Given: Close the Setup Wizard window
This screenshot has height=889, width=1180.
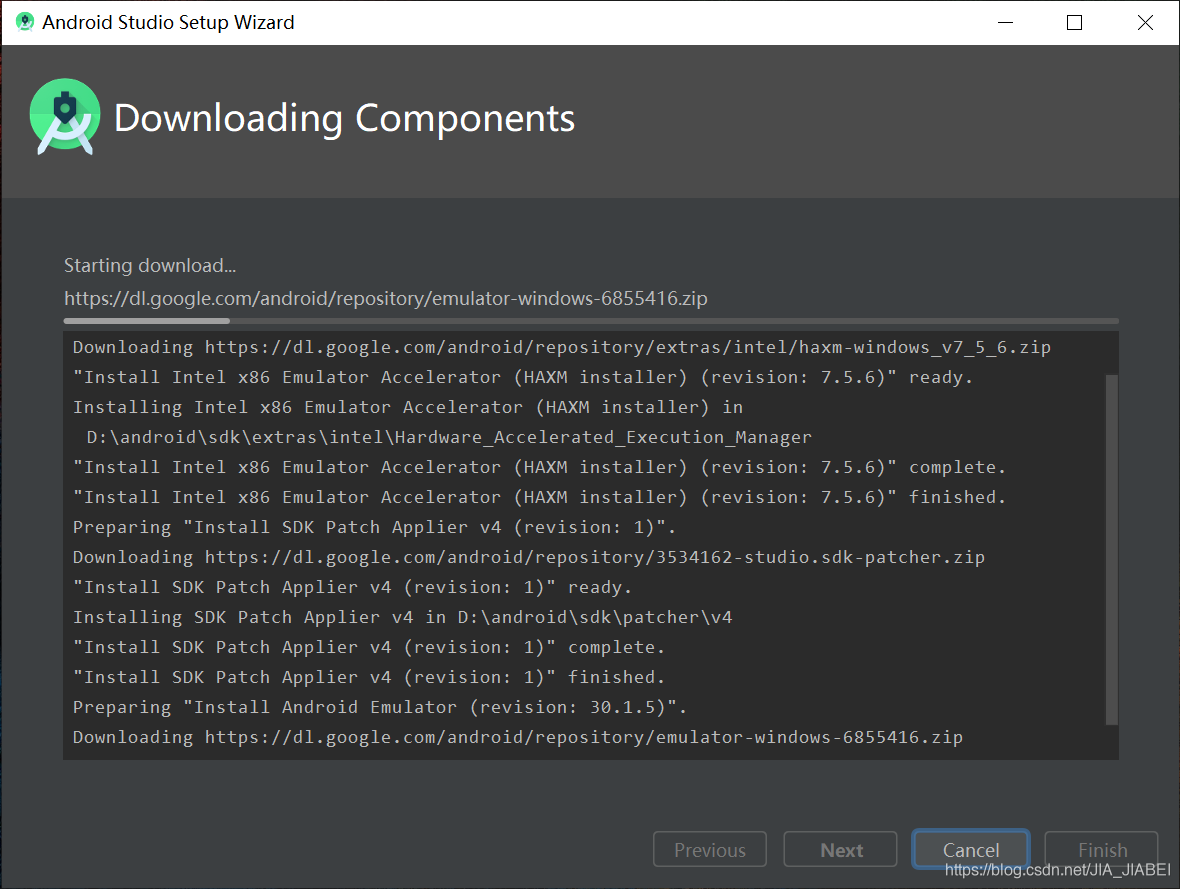Looking at the screenshot, I should 1145,23.
